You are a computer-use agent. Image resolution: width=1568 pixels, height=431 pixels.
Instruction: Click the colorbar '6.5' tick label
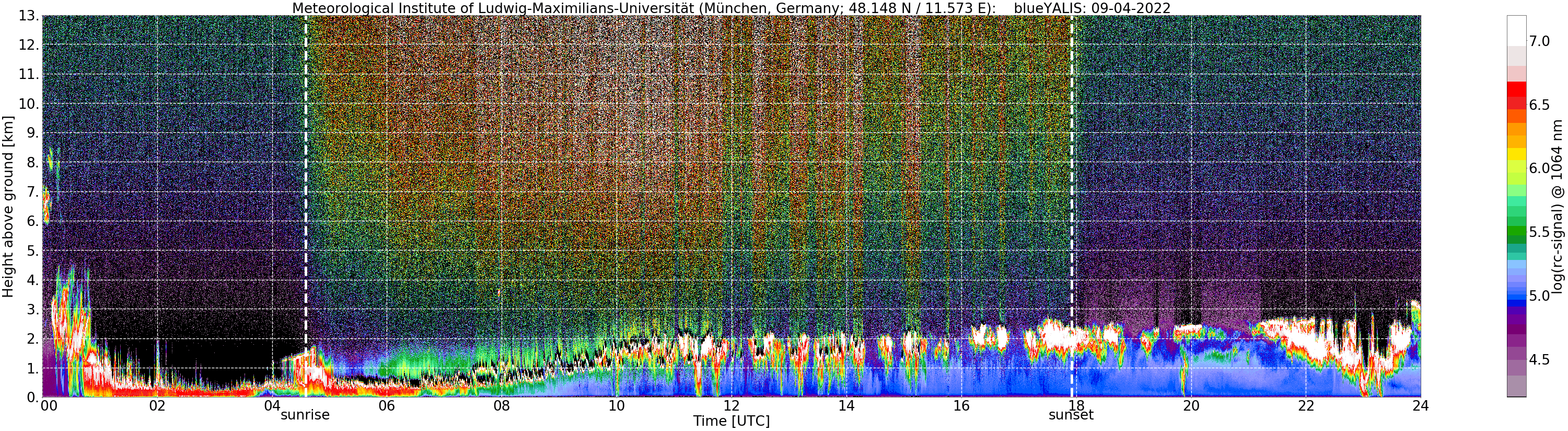[1539, 105]
